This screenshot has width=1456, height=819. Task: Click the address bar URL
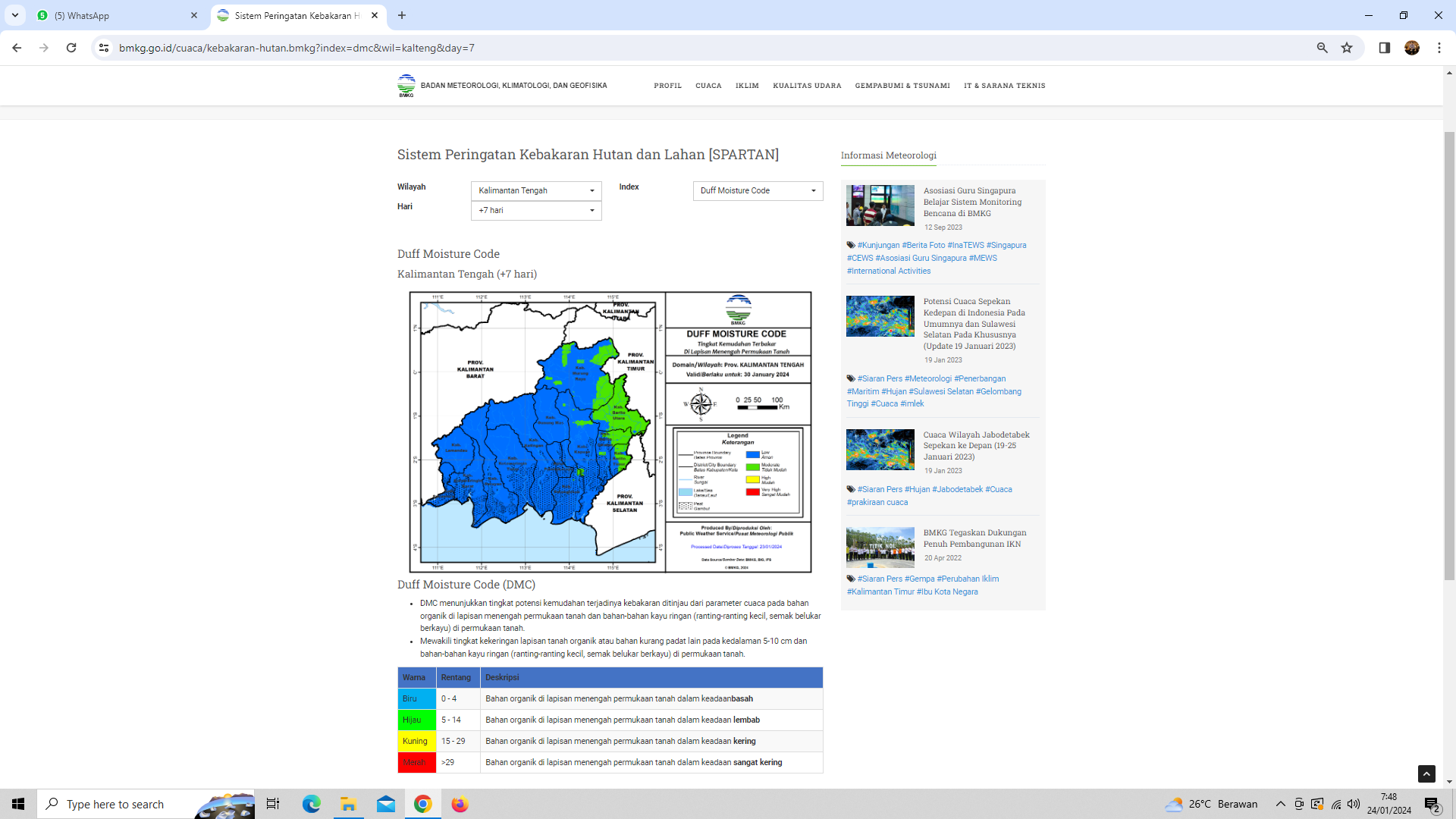pyautogui.click(x=297, y=48)
